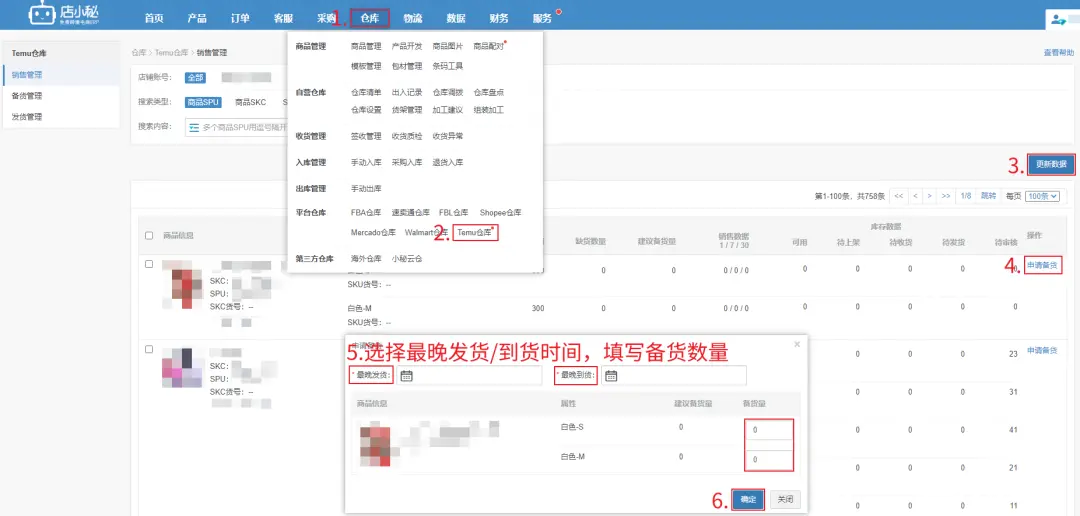Click the user account icon top right

pos(1058,20)
